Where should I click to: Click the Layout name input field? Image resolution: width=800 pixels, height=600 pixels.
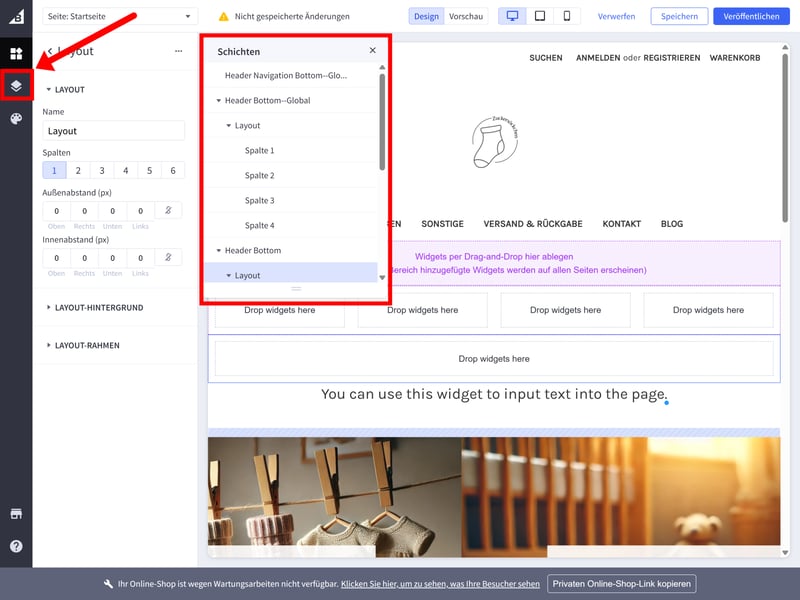pos(113,131)
